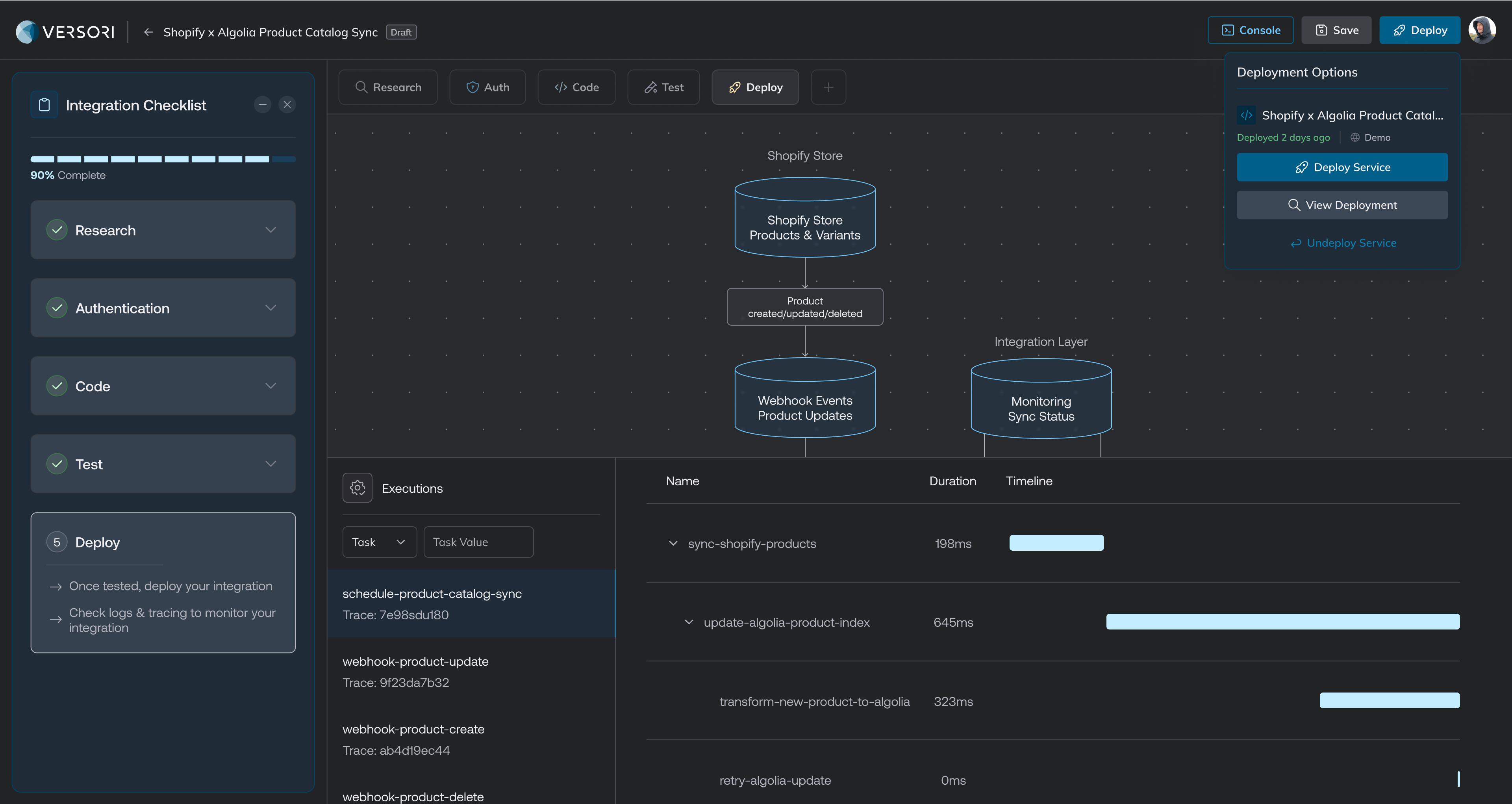
Task: Click the Webhook Events Product Updates node
Action: [805, 397]
